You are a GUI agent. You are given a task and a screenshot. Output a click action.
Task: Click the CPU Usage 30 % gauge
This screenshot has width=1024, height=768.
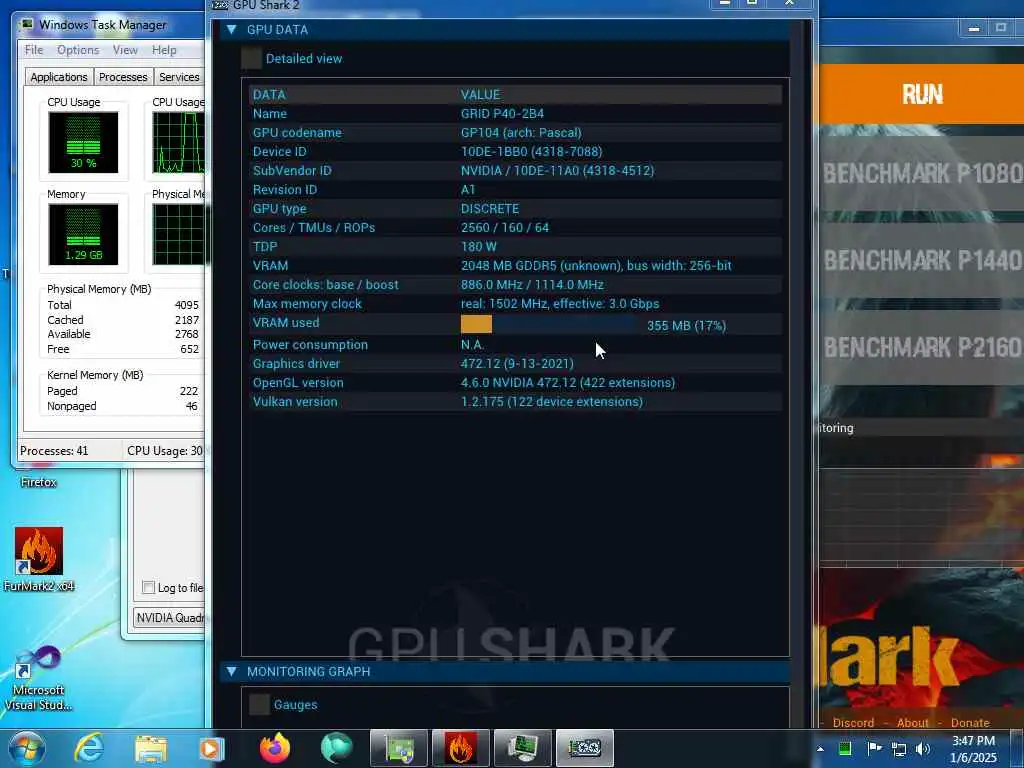pyautogui.click(x=83, y=142)
